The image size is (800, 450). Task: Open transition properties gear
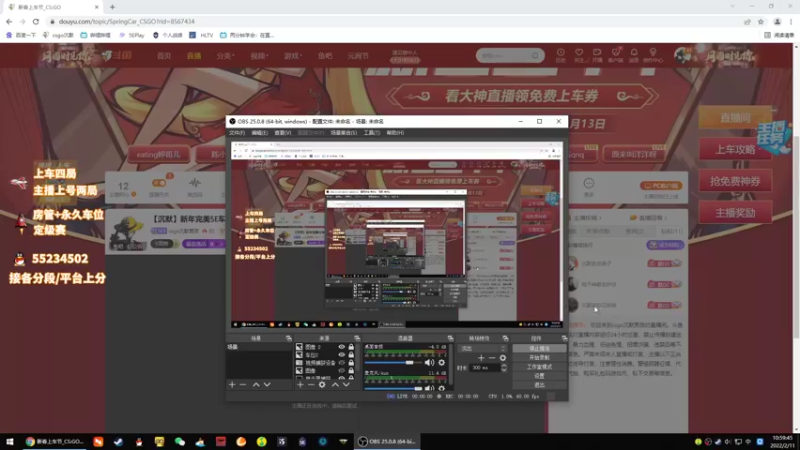(x=503, y=358)
